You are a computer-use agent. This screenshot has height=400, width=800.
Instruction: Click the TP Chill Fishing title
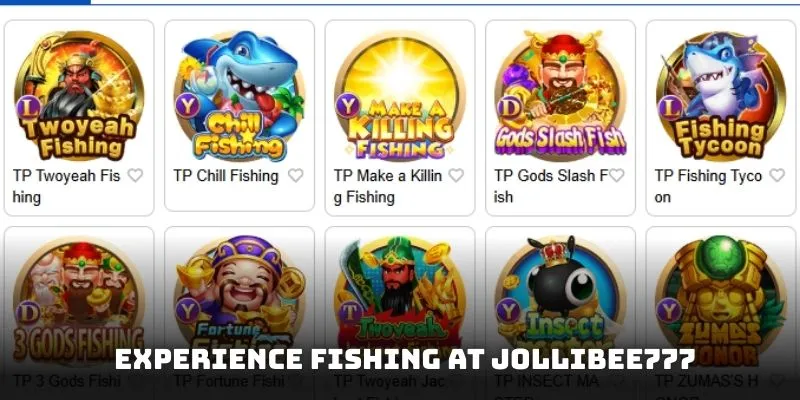click(226, 176)
